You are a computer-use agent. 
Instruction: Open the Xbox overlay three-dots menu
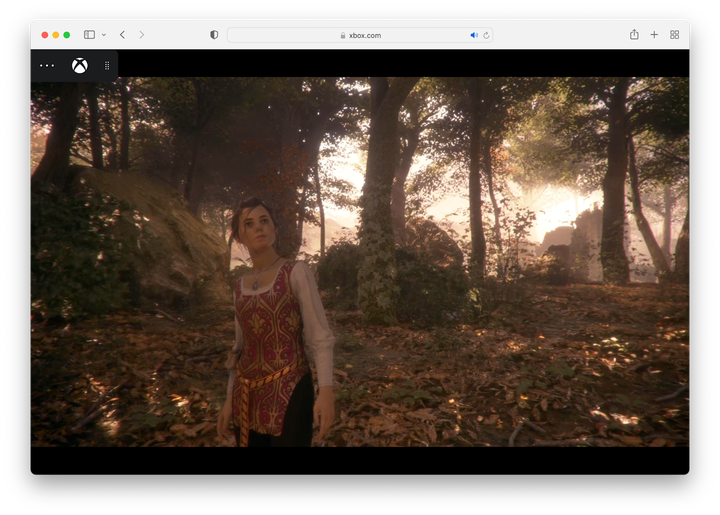[x=47, y=66]
